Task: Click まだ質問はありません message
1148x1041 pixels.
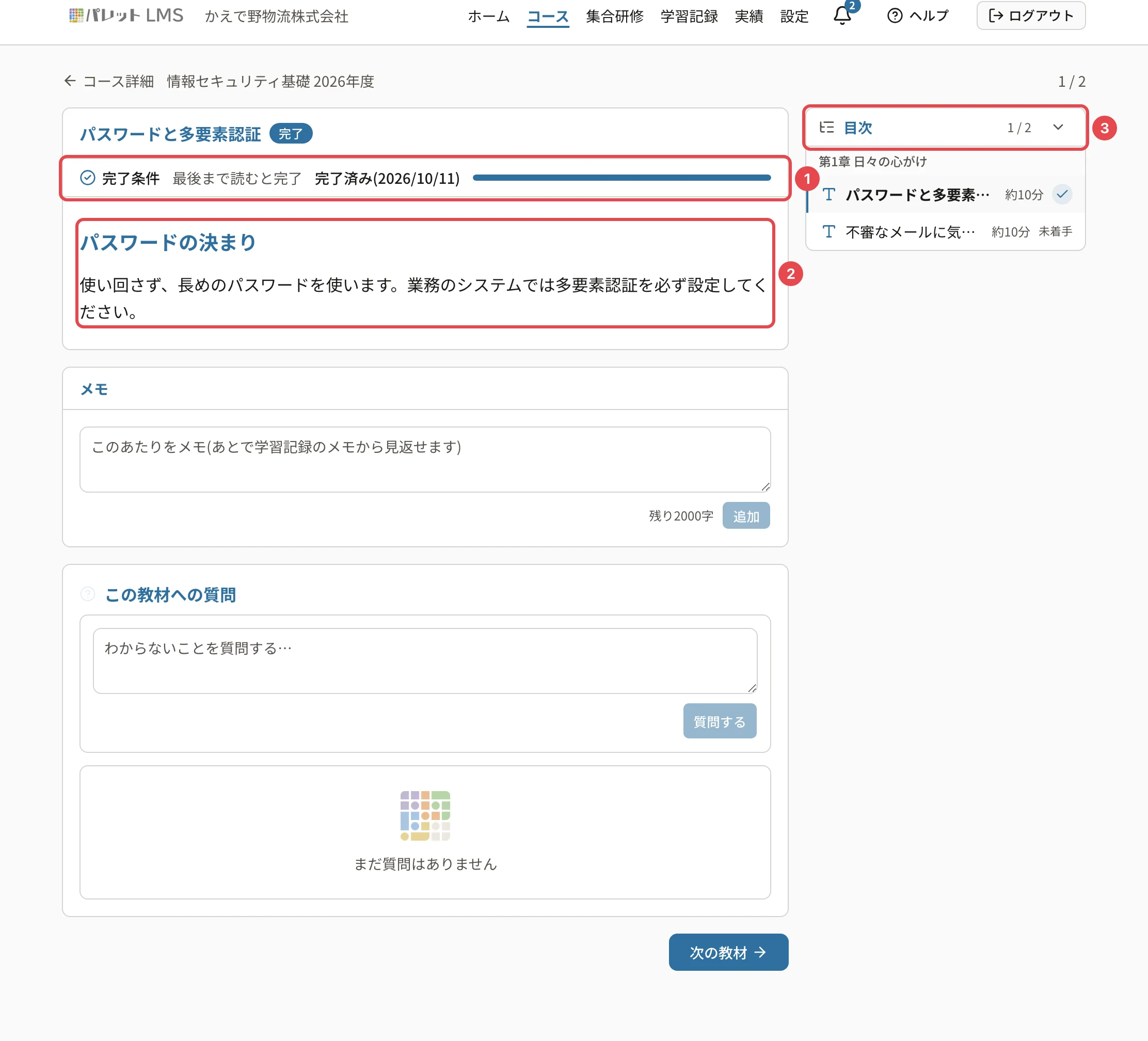Action: (x=425, y=864)
